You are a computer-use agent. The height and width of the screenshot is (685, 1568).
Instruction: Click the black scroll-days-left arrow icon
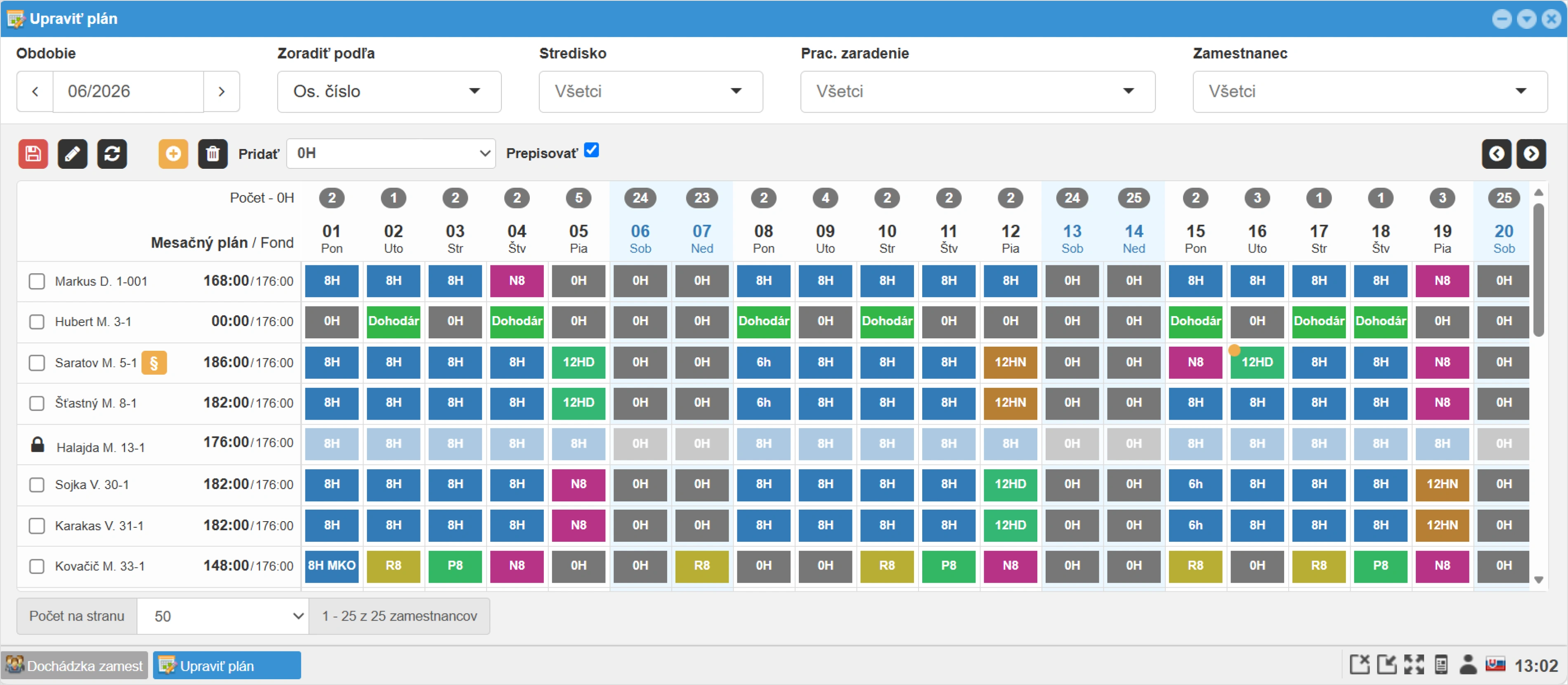click(x=1497, y=154)
